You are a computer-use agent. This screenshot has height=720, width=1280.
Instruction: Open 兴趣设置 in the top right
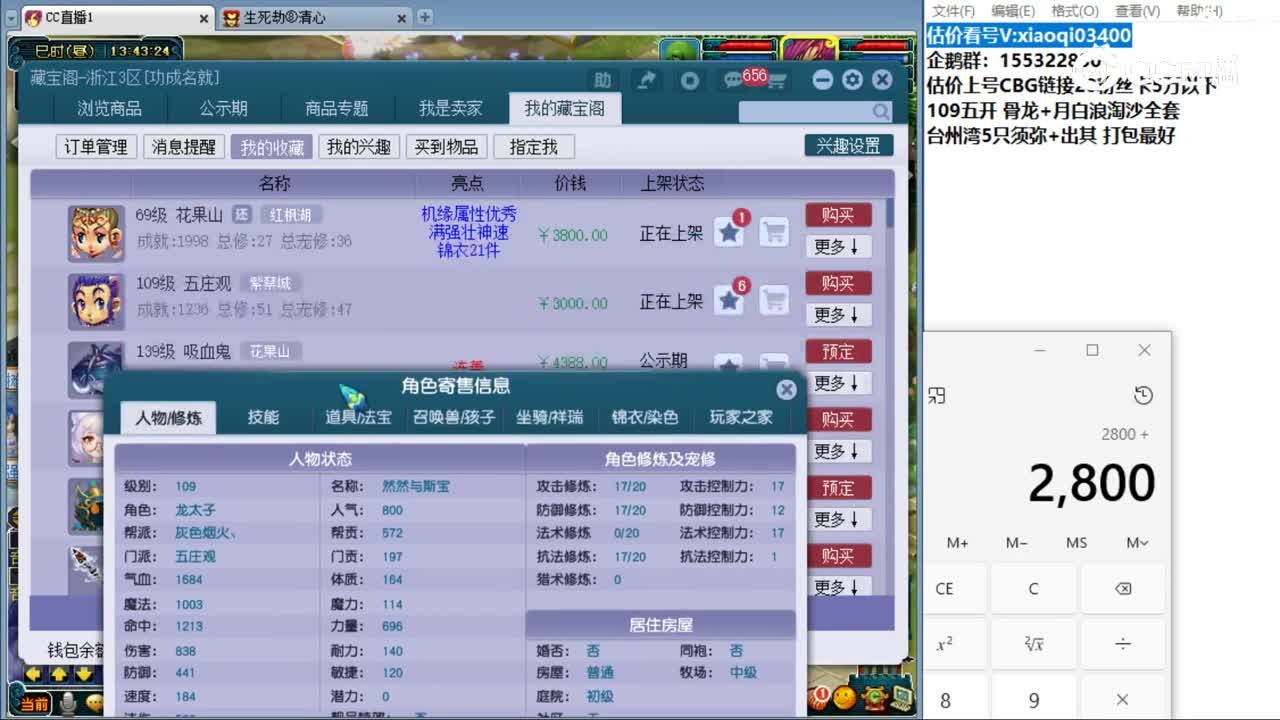coord(848,144)
